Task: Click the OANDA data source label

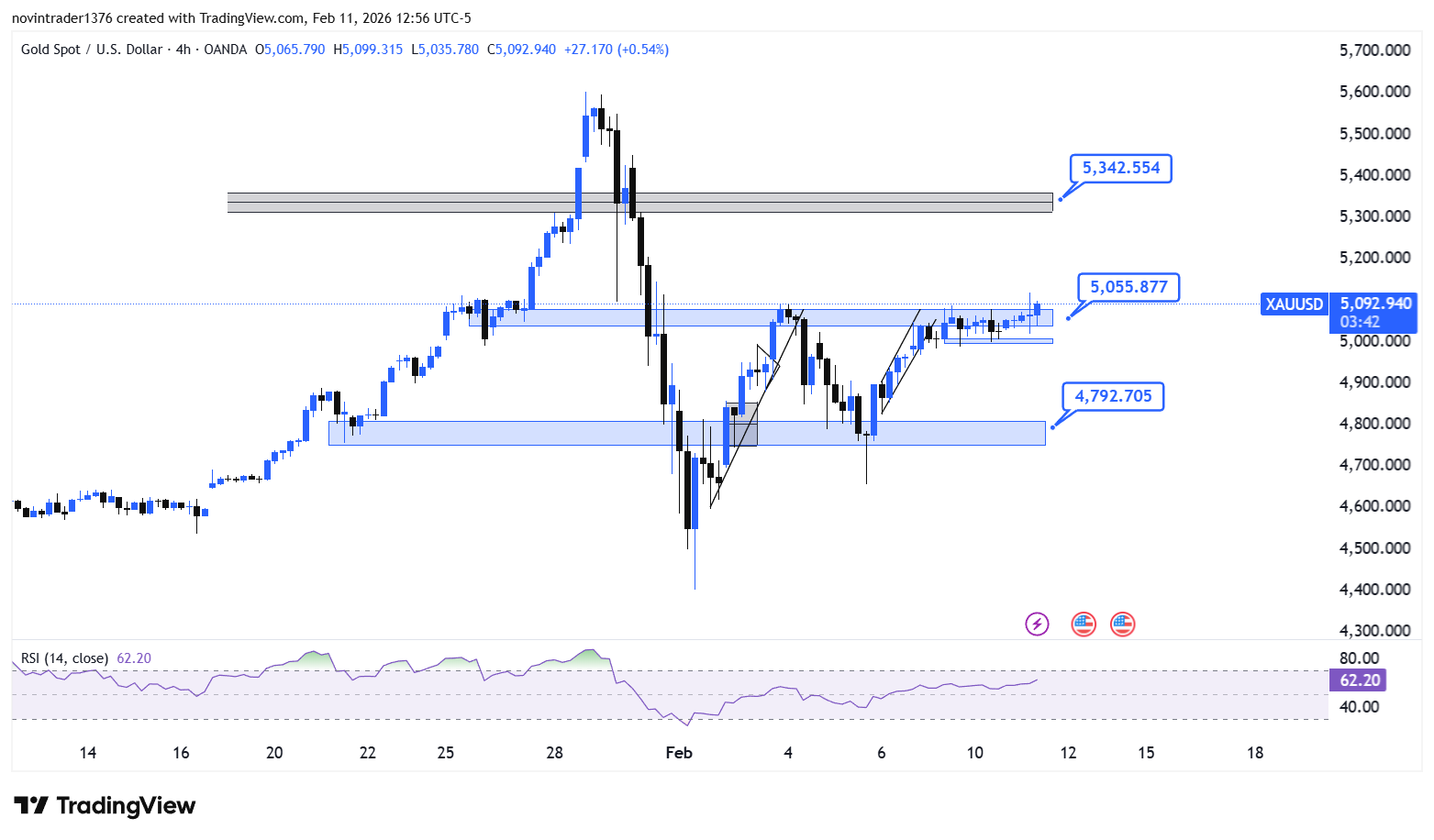Action: pos(226,50)
